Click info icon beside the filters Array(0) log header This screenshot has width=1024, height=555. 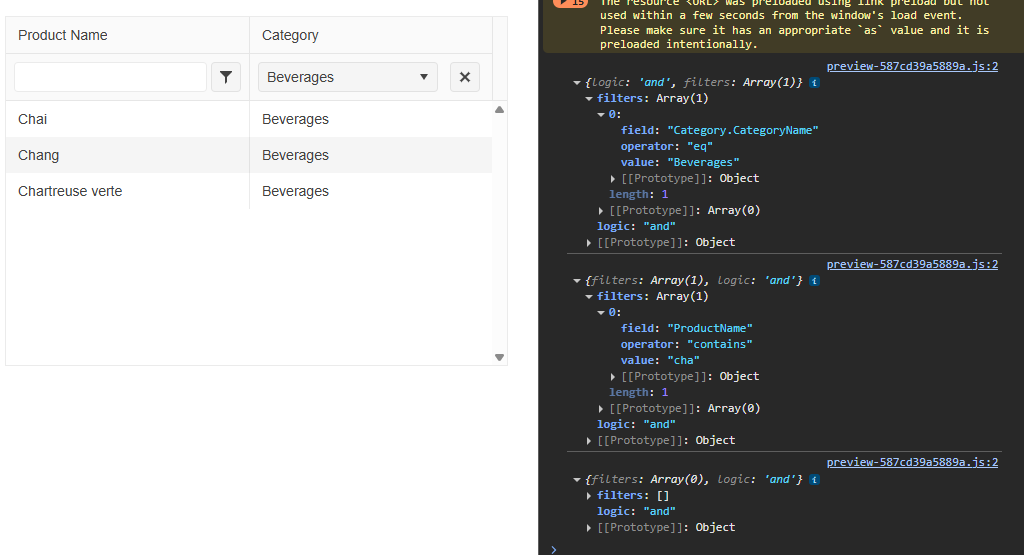click(x=814, y=479)
